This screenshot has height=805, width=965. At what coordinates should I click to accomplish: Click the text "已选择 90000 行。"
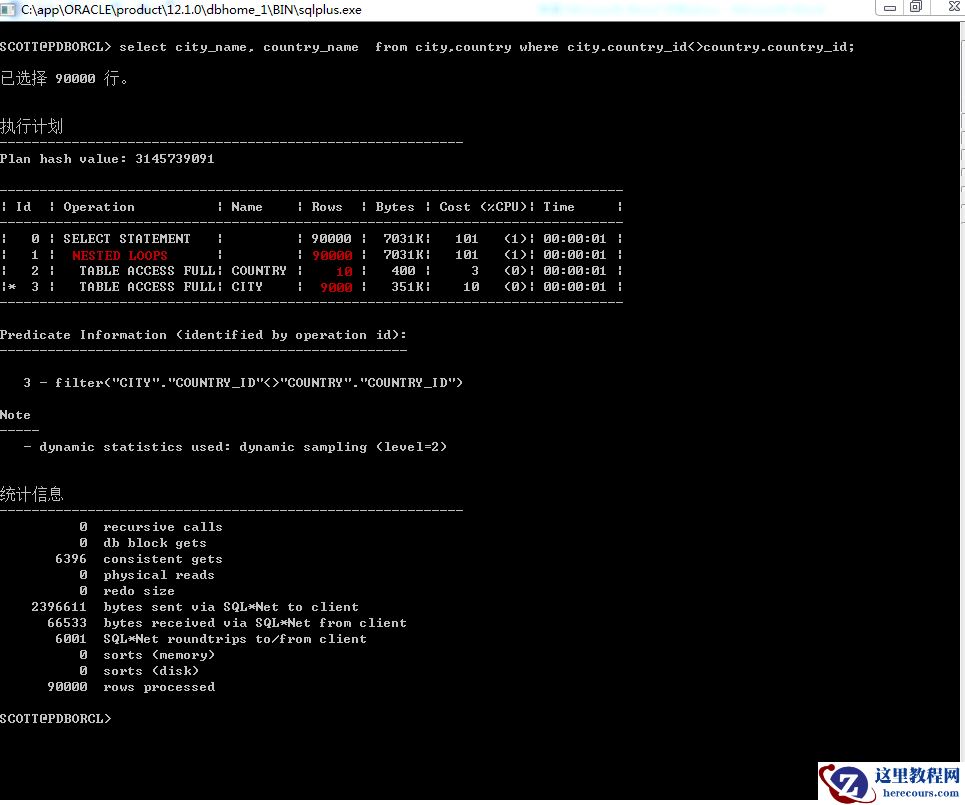[x=64, y=78]
